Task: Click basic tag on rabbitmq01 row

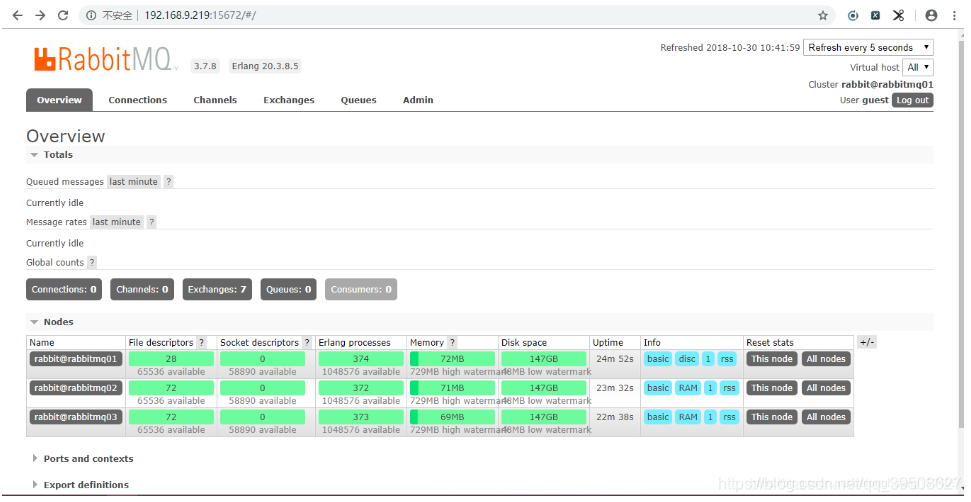Action: (658, 358)
